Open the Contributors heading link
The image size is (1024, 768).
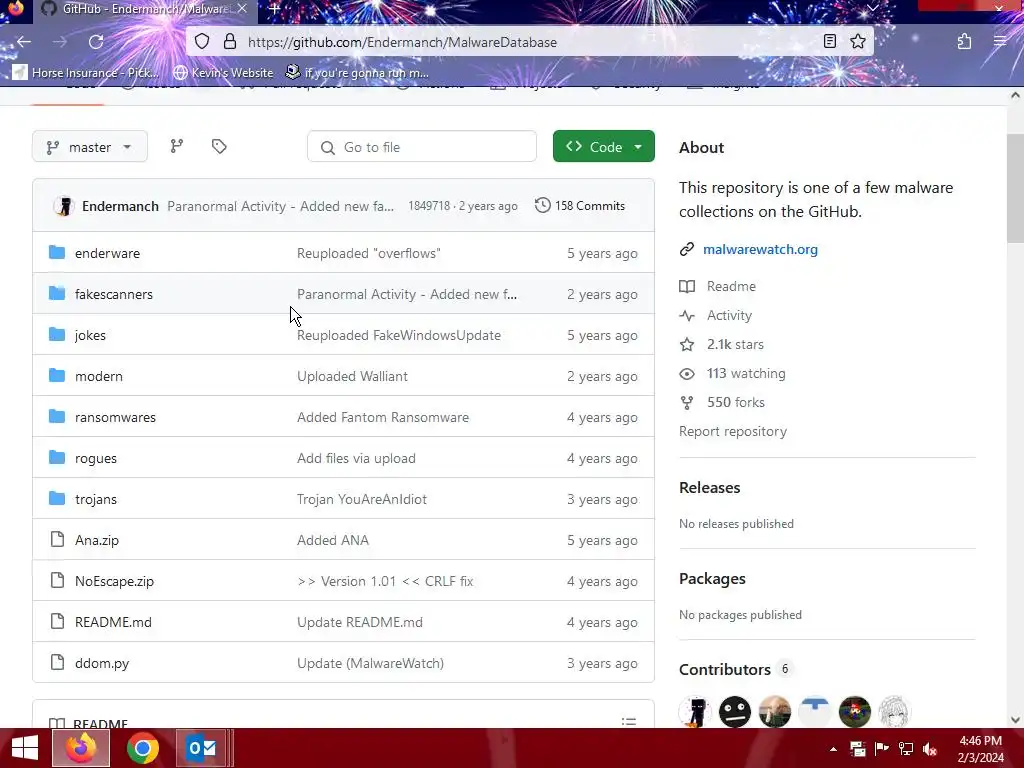(x=725, y=669)
